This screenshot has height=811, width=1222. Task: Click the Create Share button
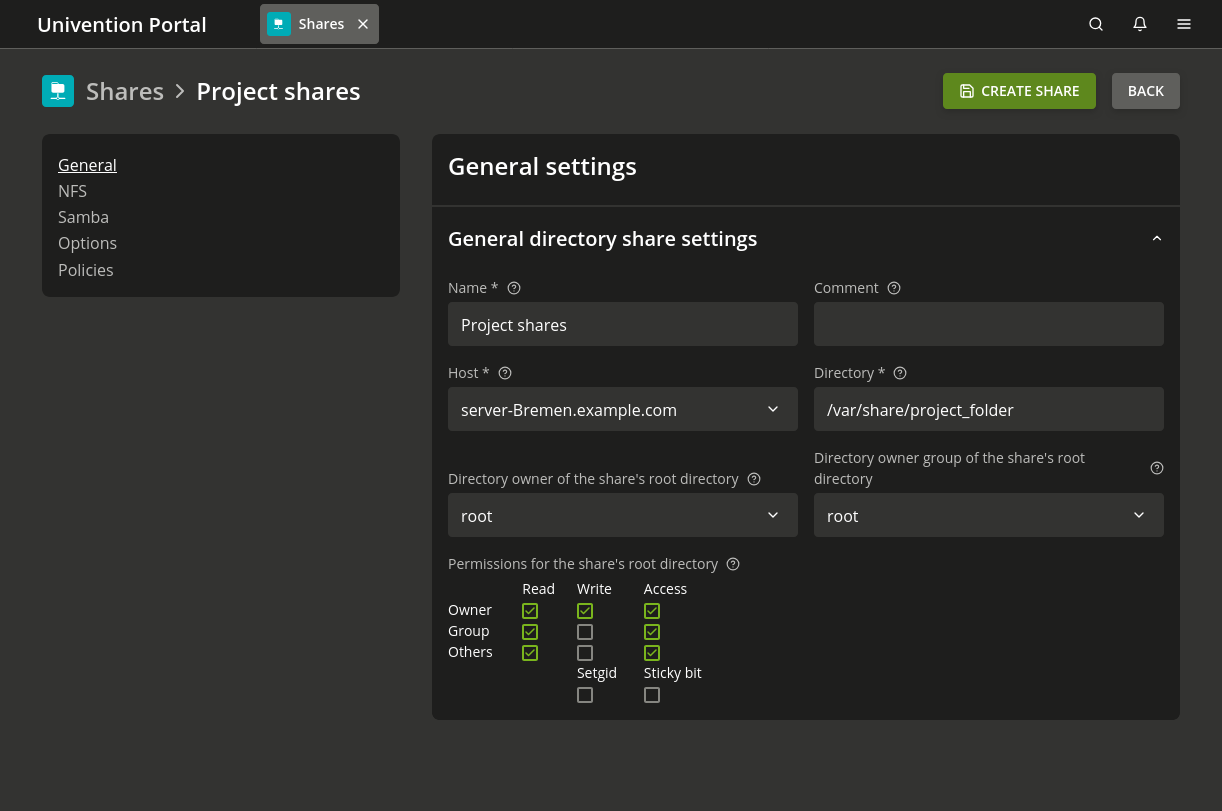pos(1019,91)
